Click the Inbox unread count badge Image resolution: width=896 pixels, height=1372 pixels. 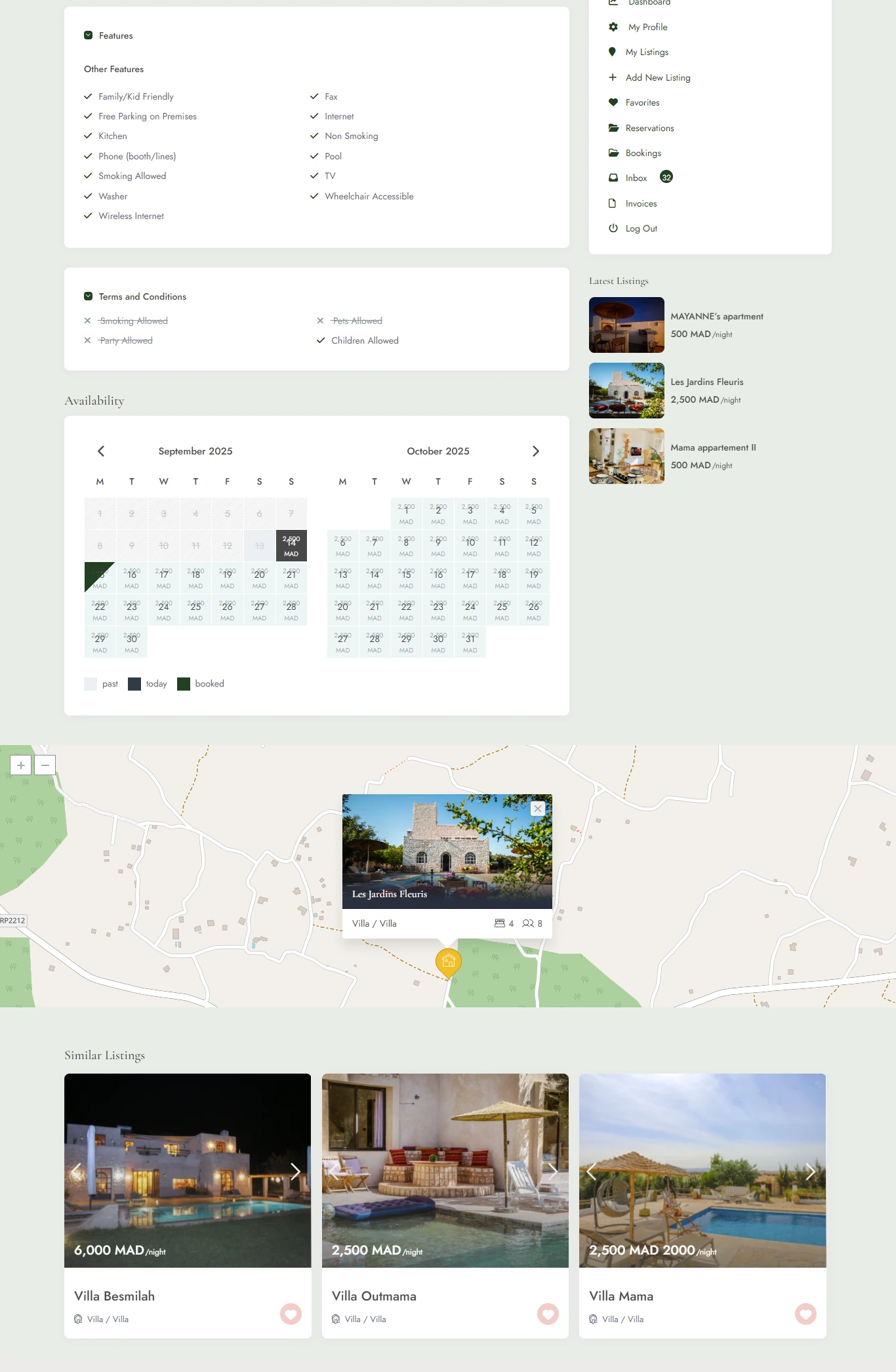pos(666,177)
